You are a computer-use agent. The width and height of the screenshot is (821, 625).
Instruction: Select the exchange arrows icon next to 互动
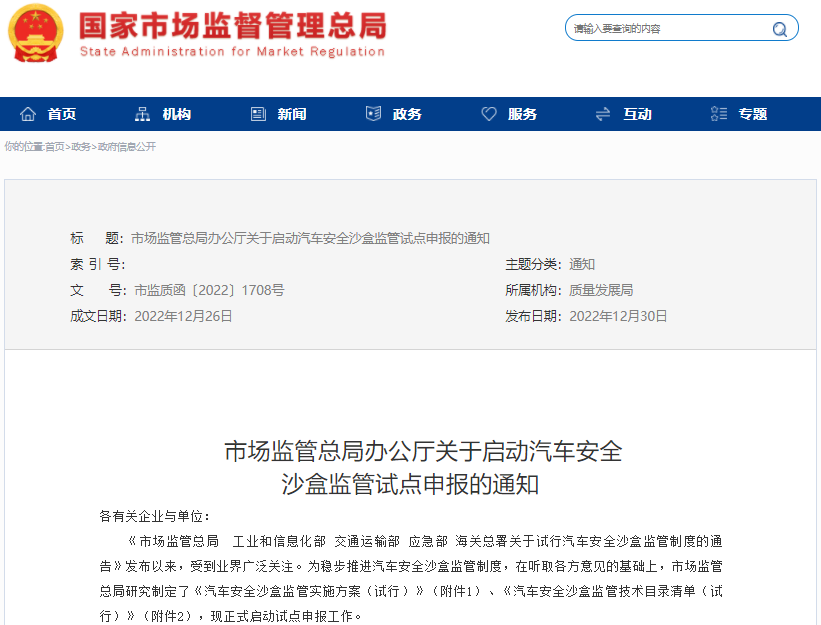pos(601,113)
